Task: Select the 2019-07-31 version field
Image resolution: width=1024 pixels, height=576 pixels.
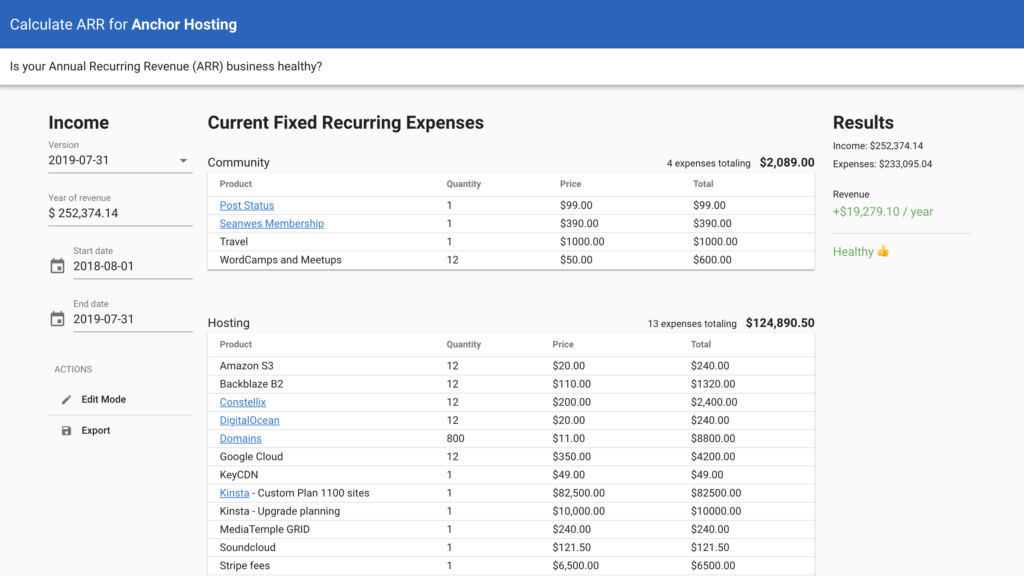Action: (x=110, y=160)
